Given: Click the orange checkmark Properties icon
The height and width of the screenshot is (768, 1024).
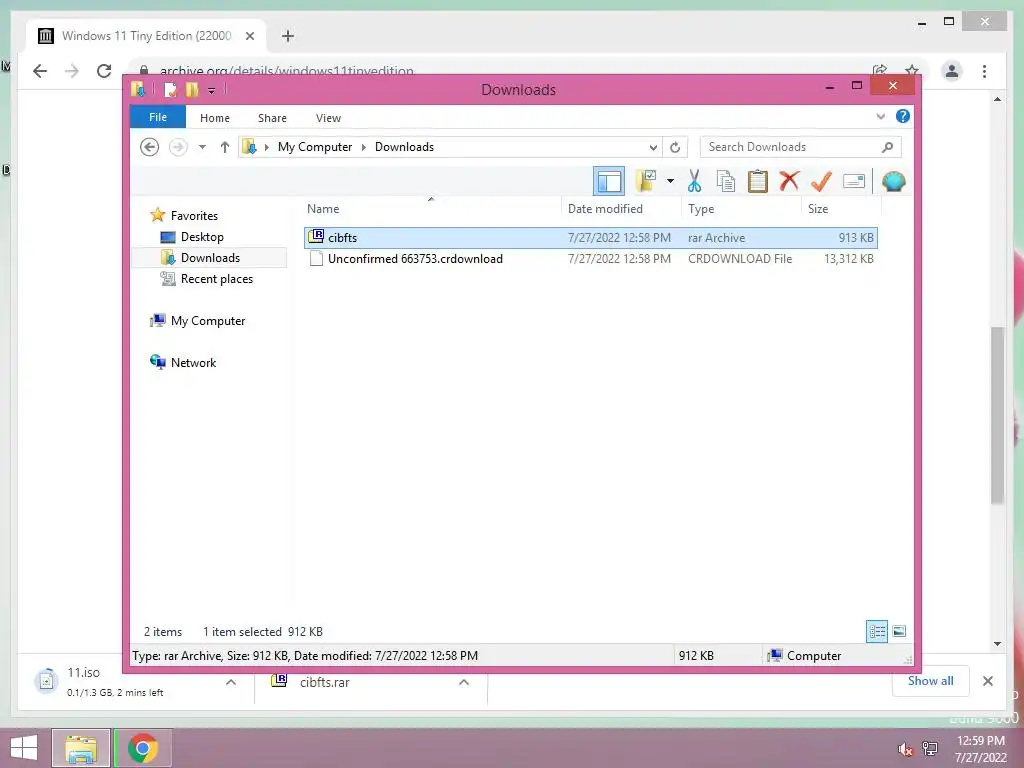Looking at the screenshot, I should tap(821, 181).
